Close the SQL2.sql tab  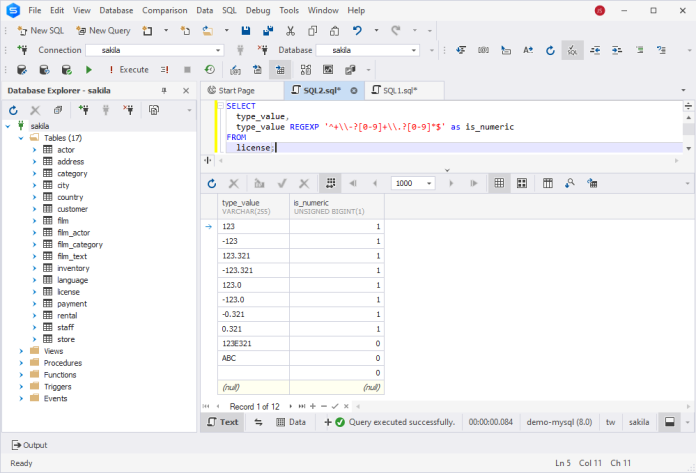[353, 91]
